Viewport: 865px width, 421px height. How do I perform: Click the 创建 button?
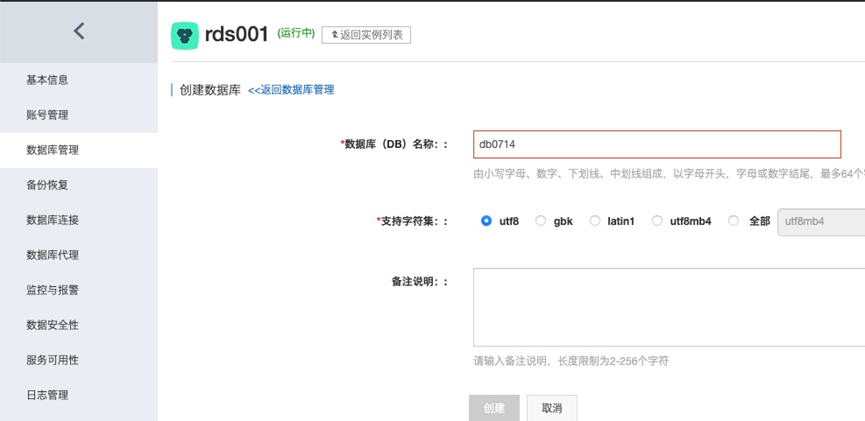494,408
